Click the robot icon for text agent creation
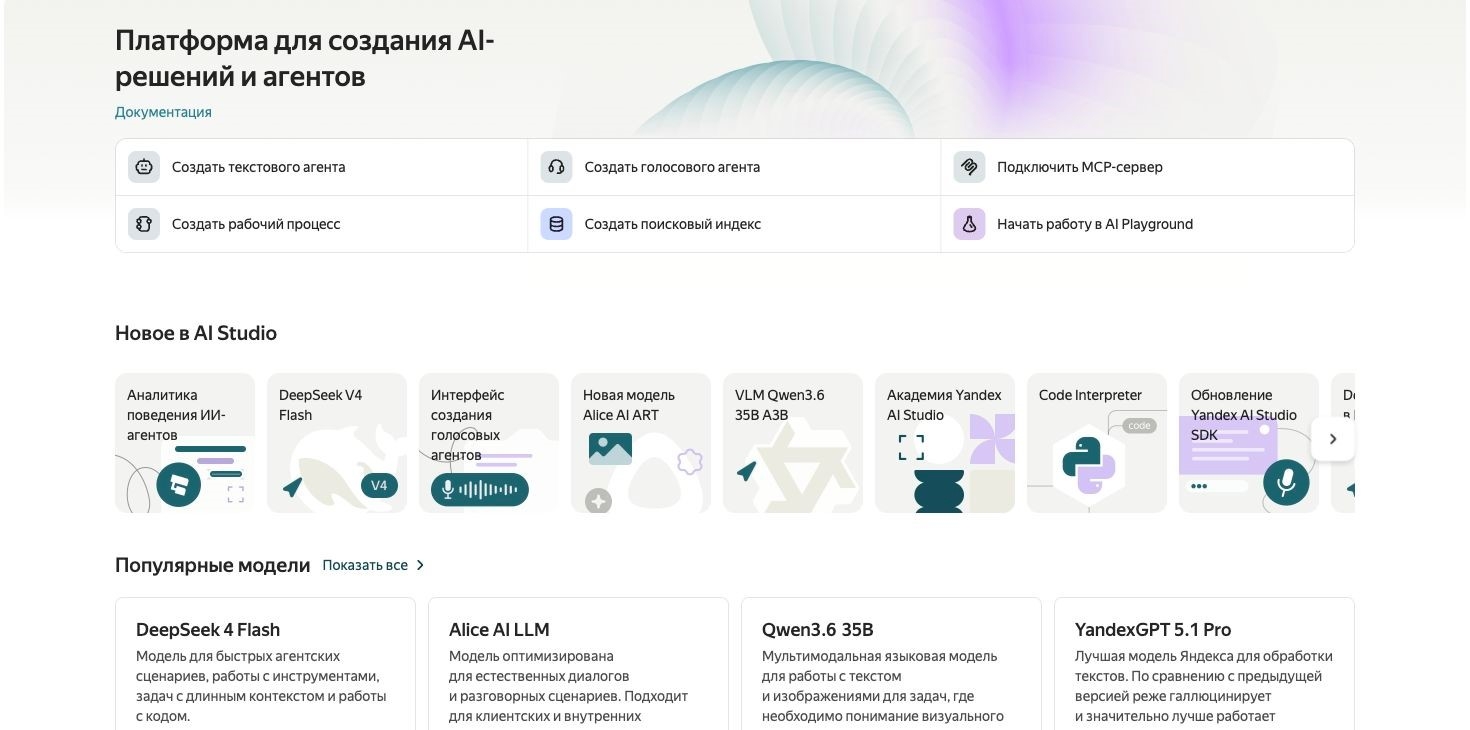The width and height of the screenshot is (1470, 730). (144, 167)
